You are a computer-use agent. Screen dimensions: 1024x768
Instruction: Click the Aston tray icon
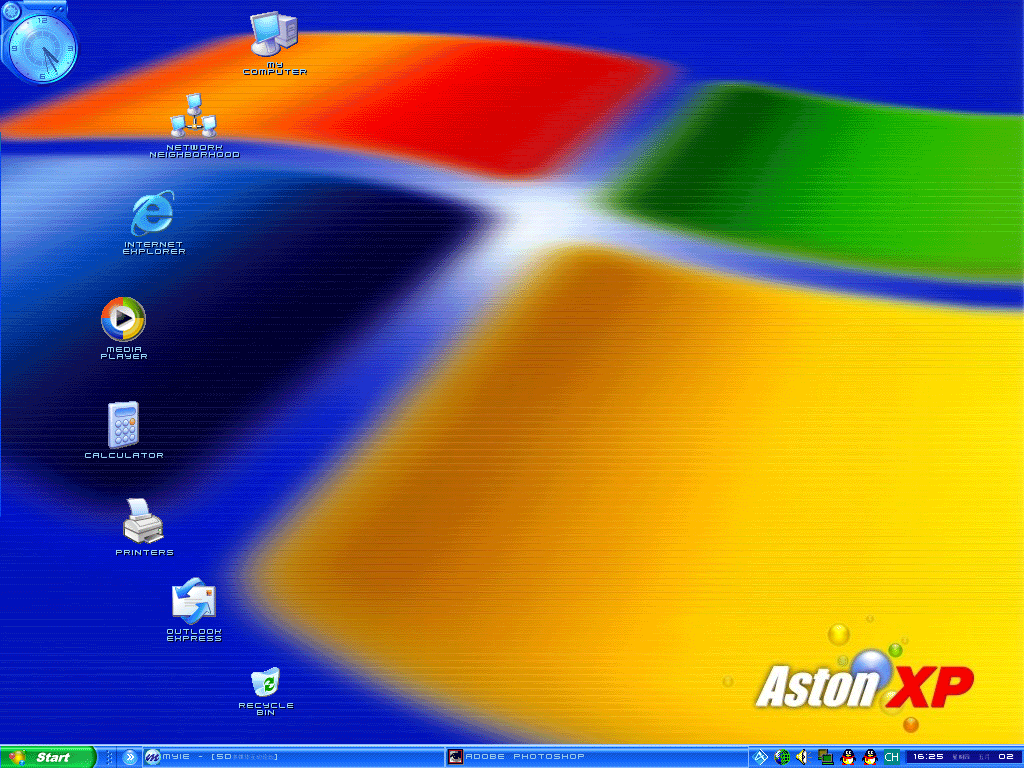point(760,757)
